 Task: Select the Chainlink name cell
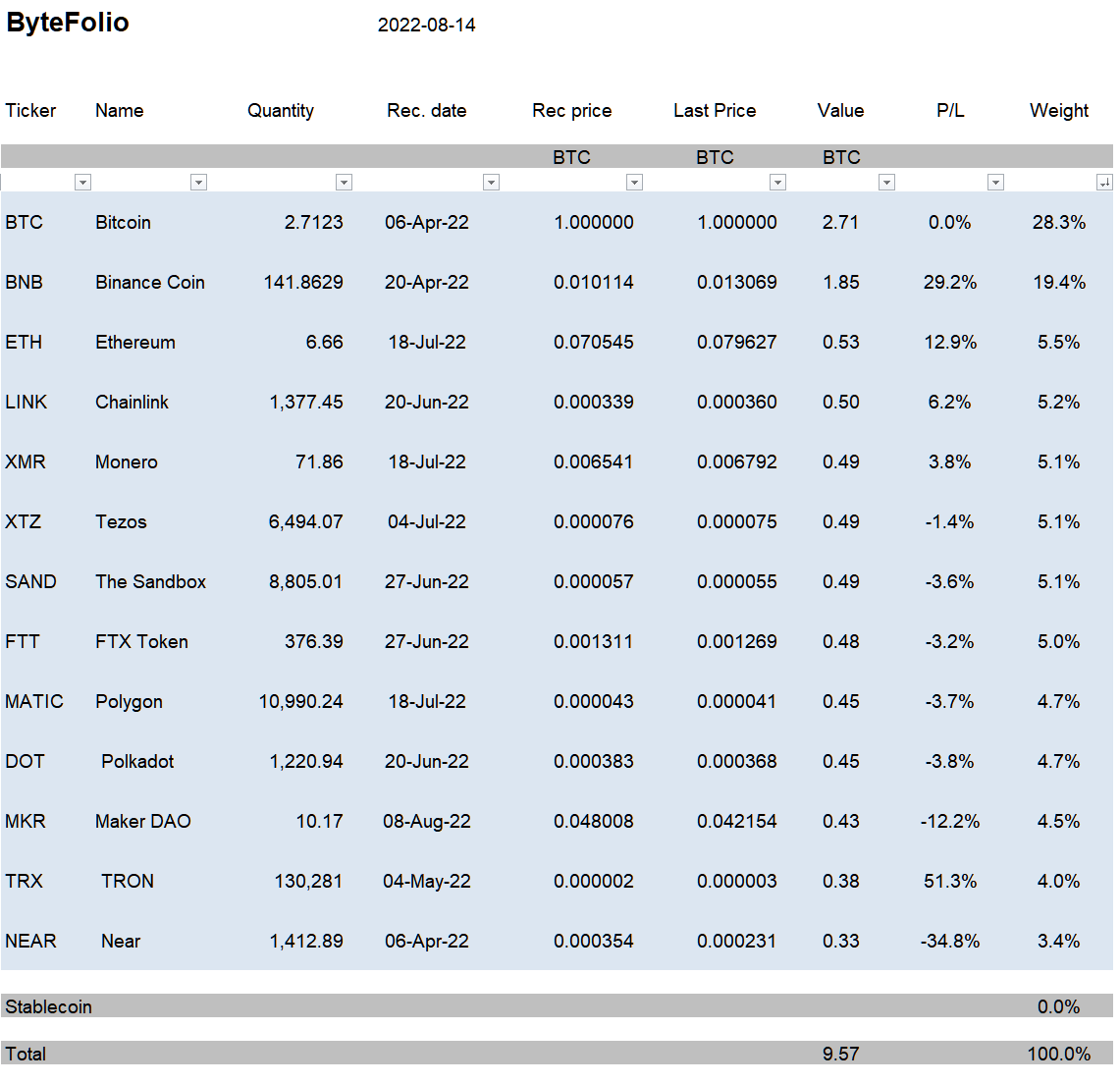tap(133, 403)
